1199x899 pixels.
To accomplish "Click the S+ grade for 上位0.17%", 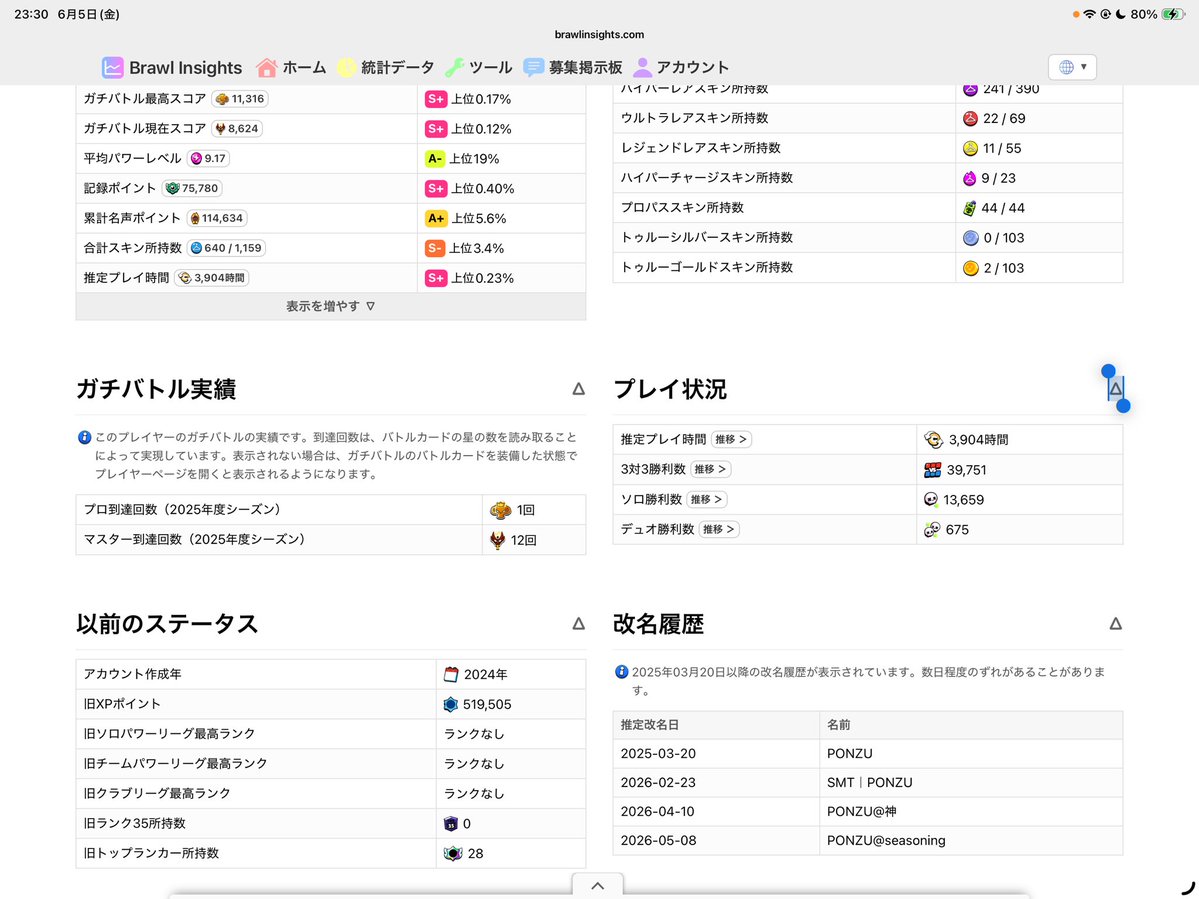I will point(436,99).
